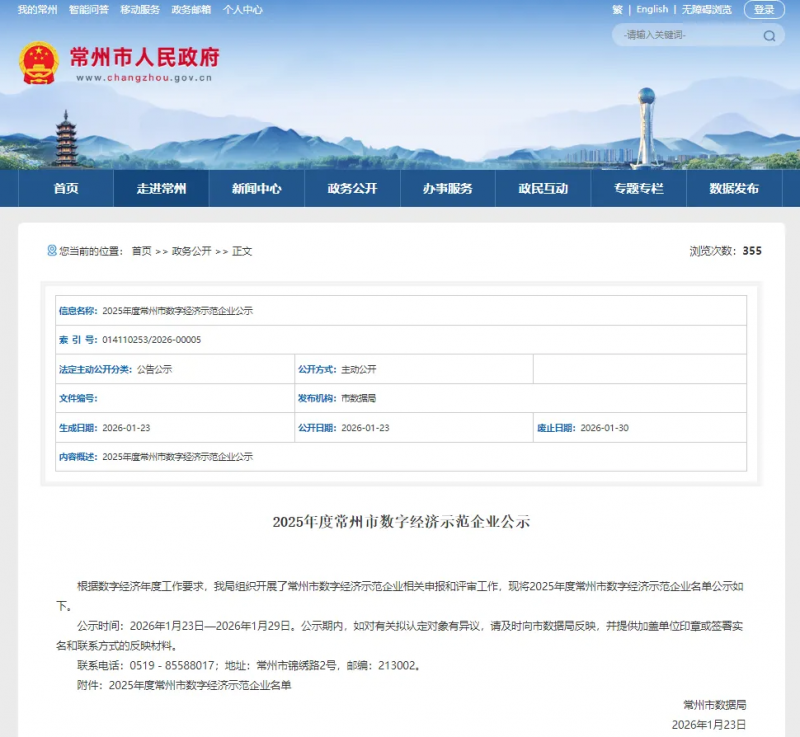Enable 无障碍浏览 accessibility mode
The height and width of the screenshot is (737, 800).
tap(706, 9)
